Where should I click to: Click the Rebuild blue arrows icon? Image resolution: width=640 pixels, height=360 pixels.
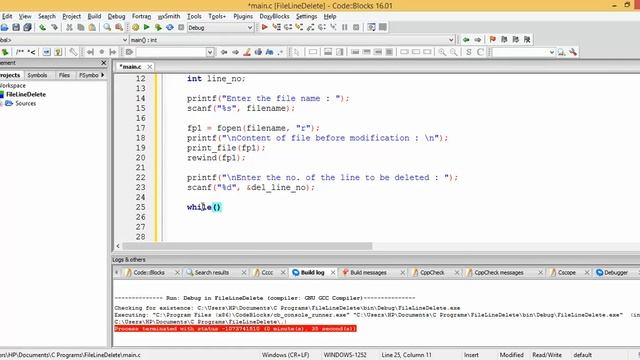tap(169, 27)
